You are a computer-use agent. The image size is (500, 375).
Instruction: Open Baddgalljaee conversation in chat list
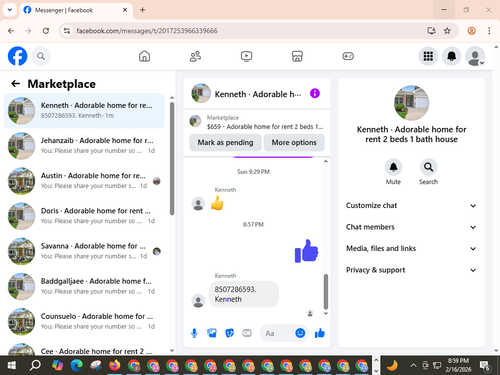point(84,286)
